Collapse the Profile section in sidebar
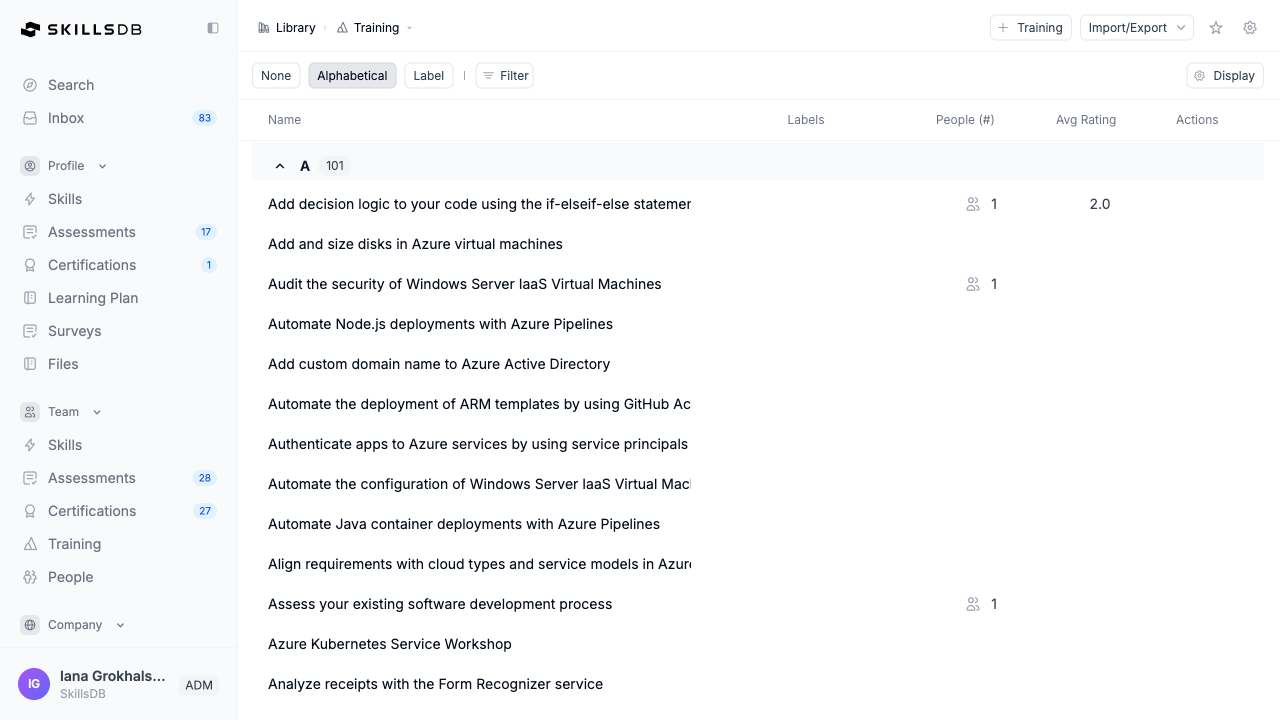 [102, 166]
